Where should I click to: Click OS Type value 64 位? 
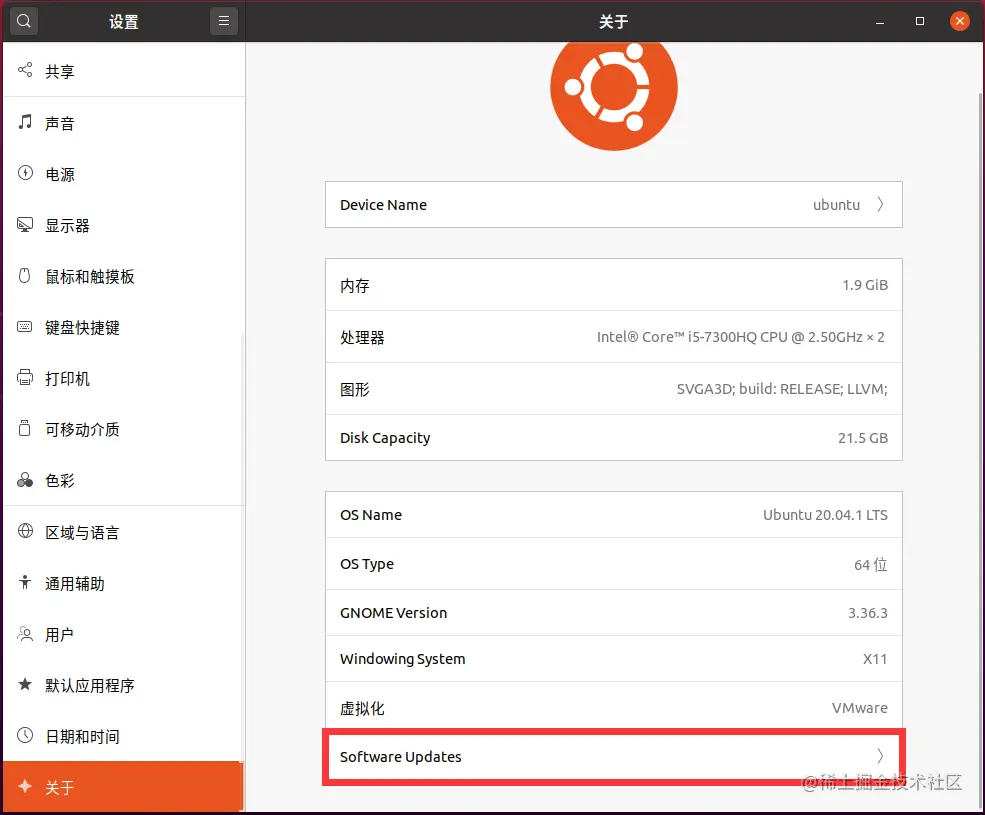coord(871,564)
